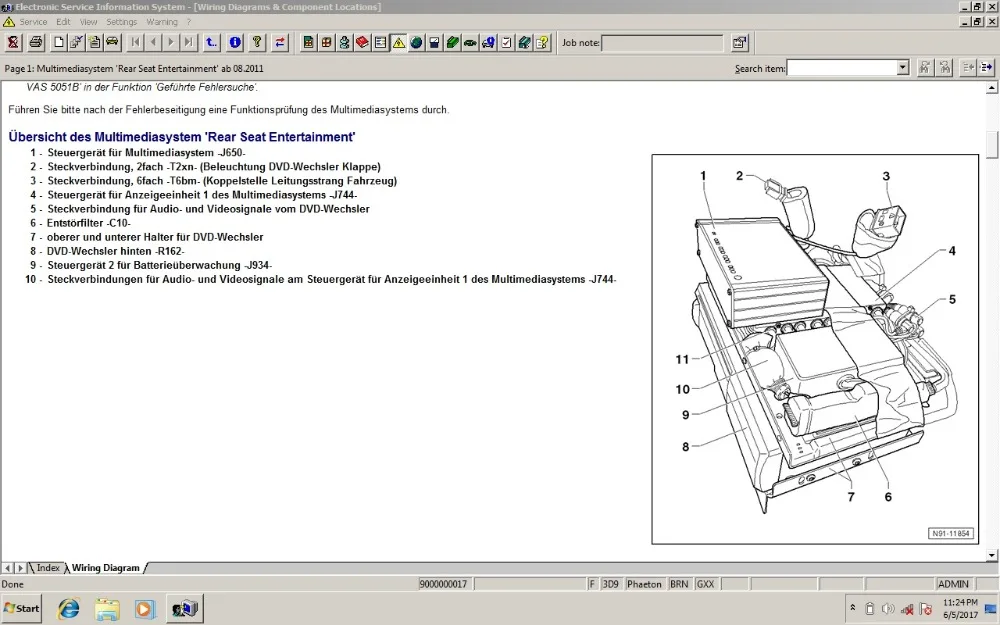Click the blue go-to-next indent arrow icon

[986, 68]
